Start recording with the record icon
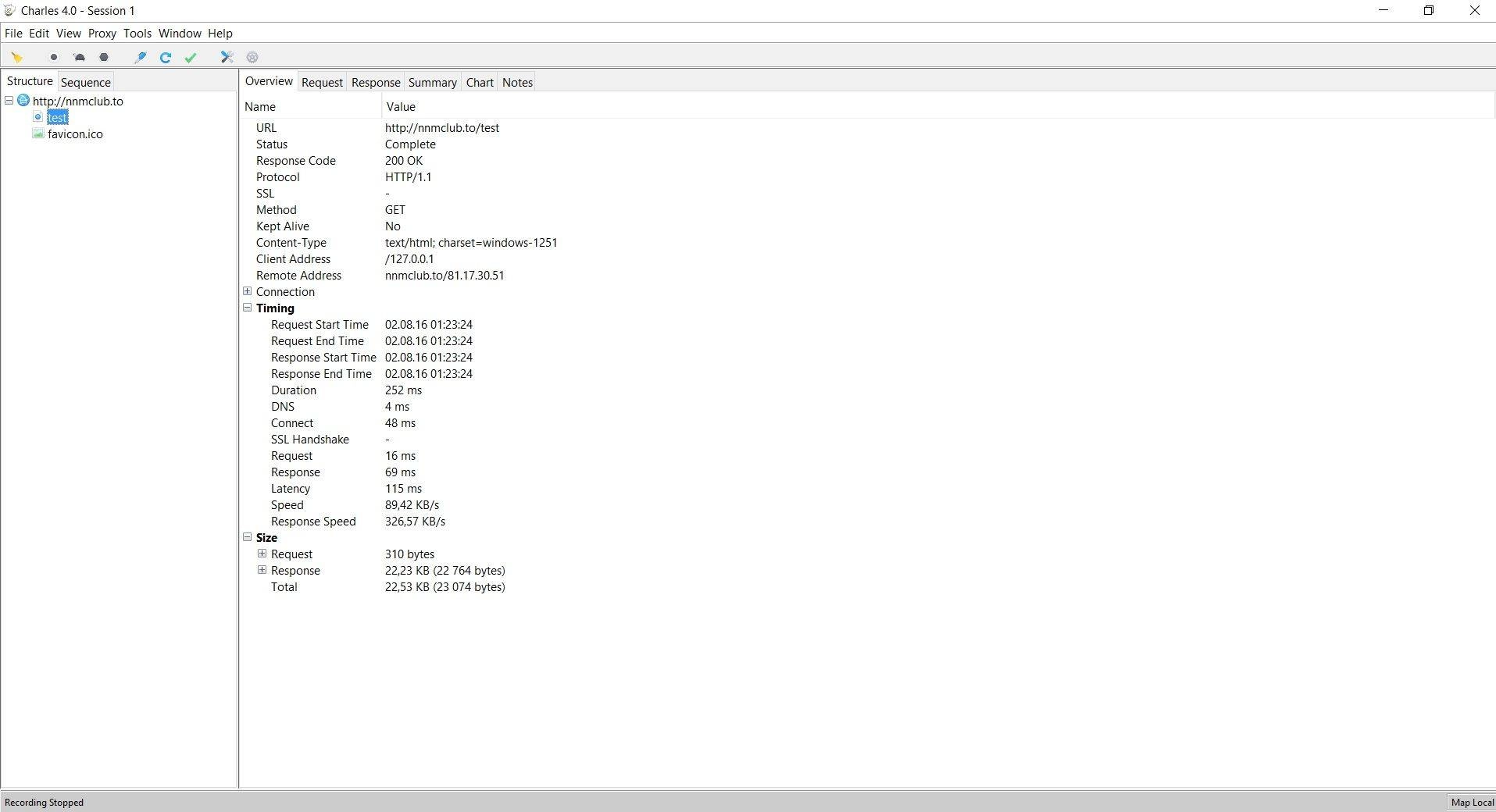The image size is (1496, 812). tap(54, 57)
